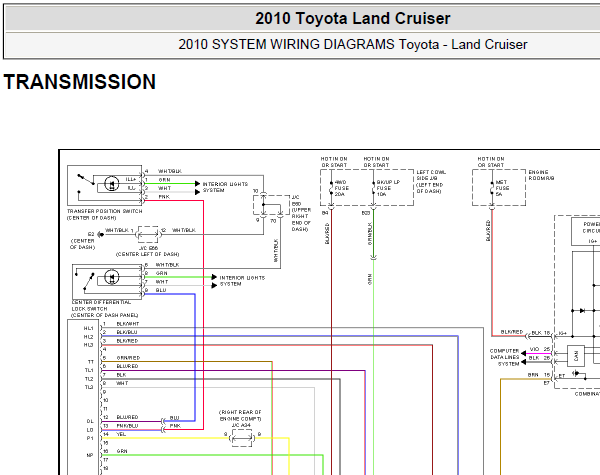This screenshot has width=600, height=475.
Task: Click 'HOT IN ON OR START' above MET fuse
Action: [x=491, y=162]
